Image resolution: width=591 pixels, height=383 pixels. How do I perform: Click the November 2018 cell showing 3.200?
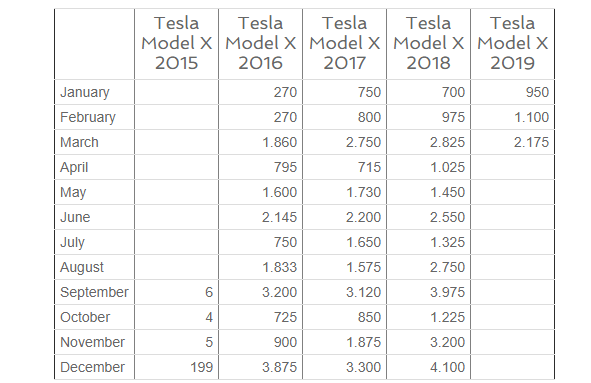point(429,342)
